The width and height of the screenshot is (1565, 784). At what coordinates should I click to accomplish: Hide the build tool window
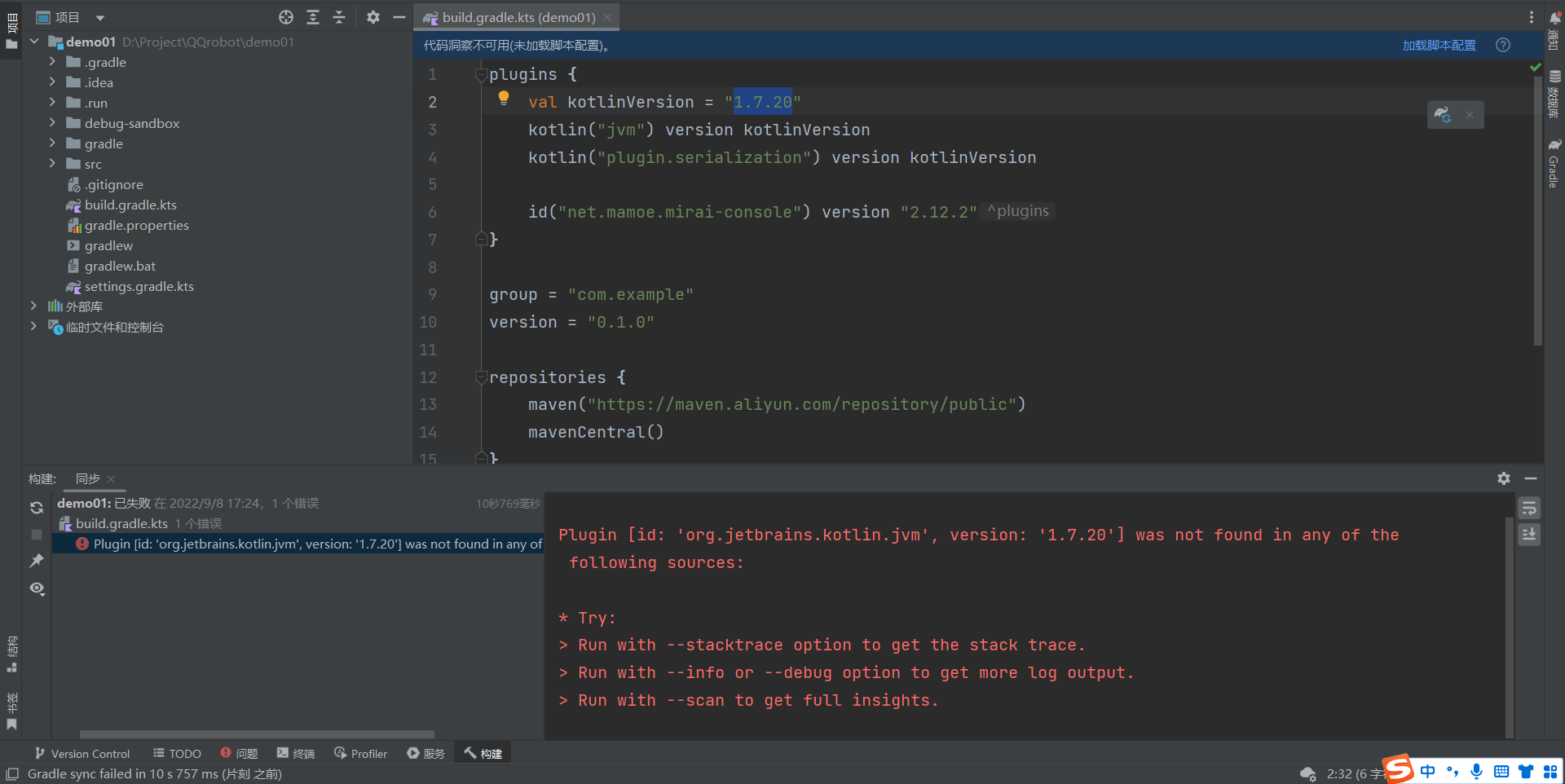[x=1531, y=478]
